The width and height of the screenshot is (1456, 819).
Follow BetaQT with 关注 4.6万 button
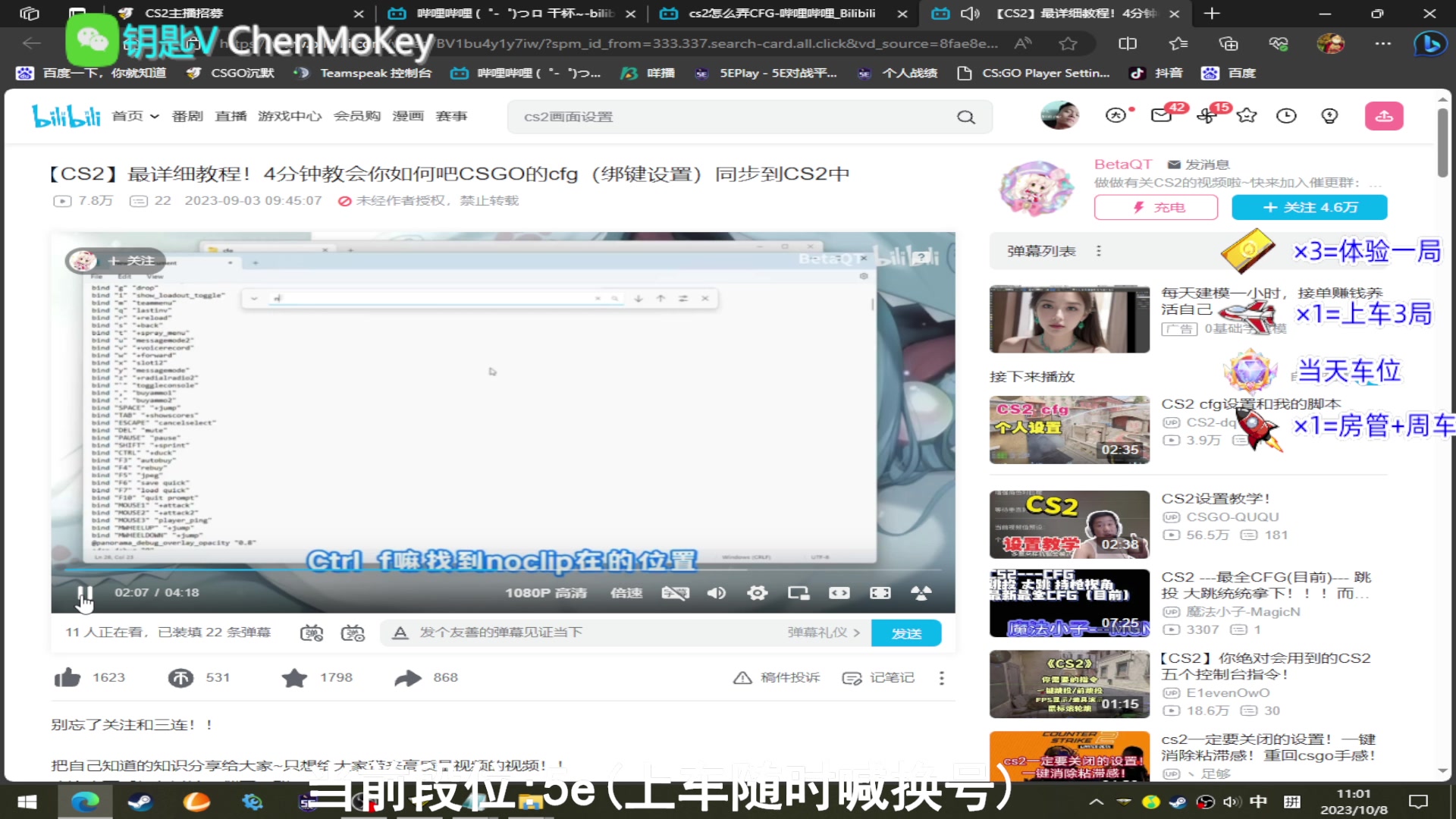[1310, 207]
